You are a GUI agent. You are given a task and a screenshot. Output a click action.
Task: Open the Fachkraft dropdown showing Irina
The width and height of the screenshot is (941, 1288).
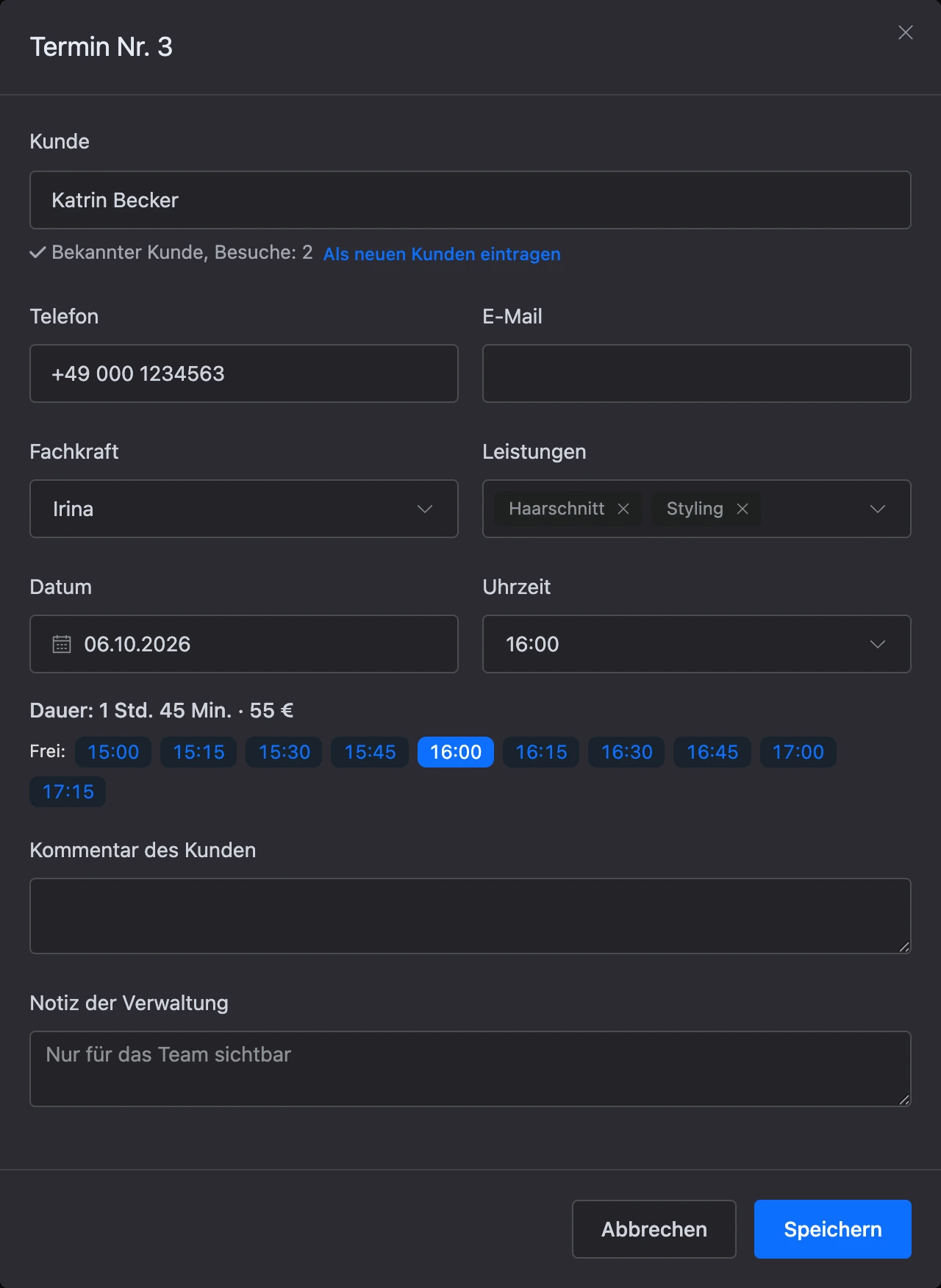coord(244,509)
